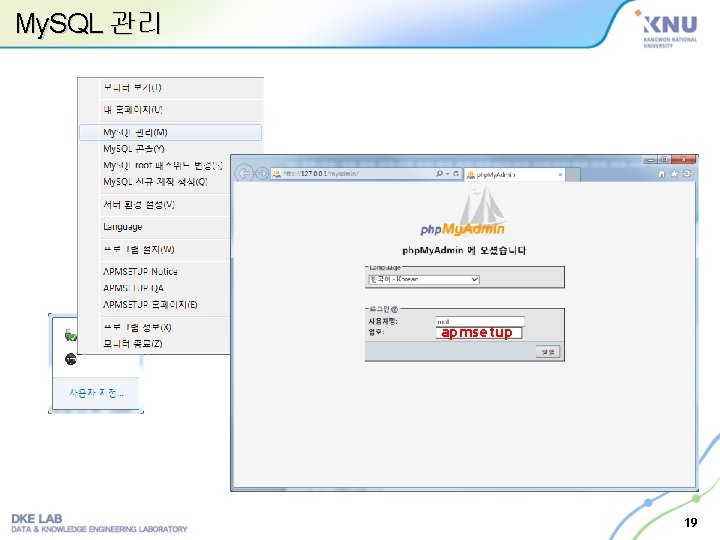Choose MySQL 신규 계정 생성(Q) menu item
720x540 pixels.
point(155,182)
